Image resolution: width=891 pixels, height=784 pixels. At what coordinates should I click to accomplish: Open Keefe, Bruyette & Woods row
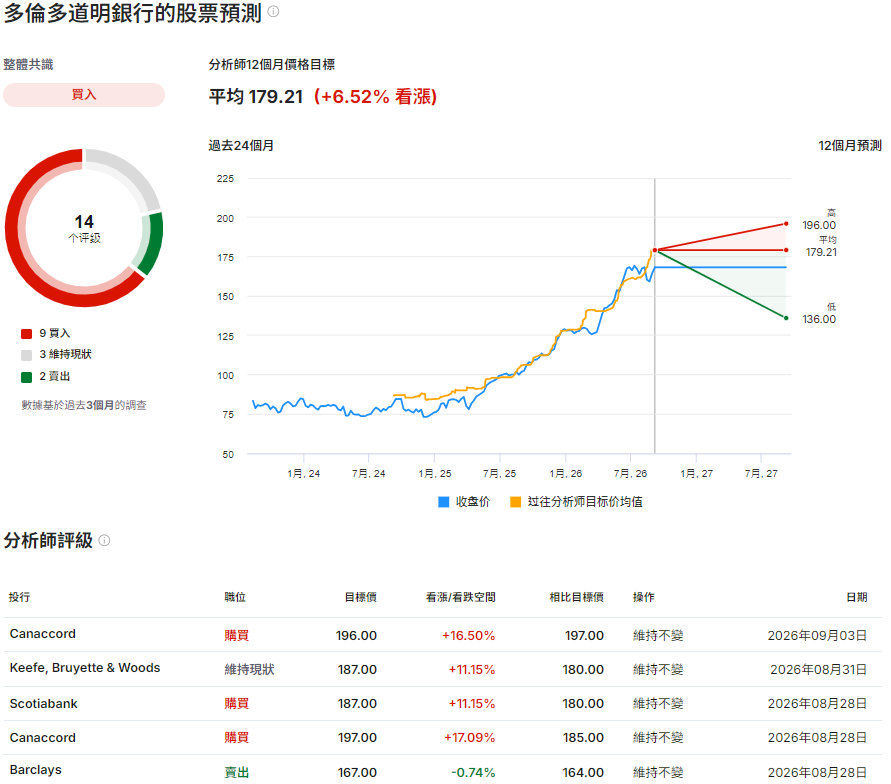(x=443, y=669)
